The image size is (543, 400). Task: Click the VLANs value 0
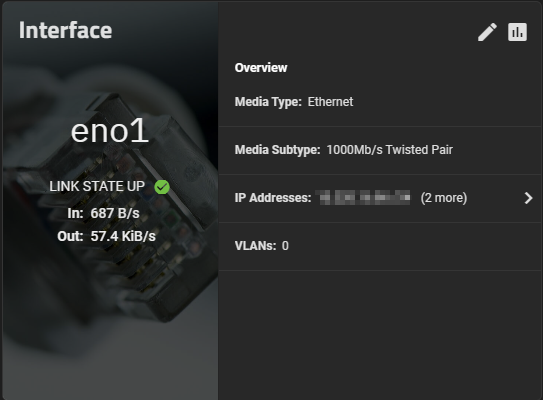(285, 246)
